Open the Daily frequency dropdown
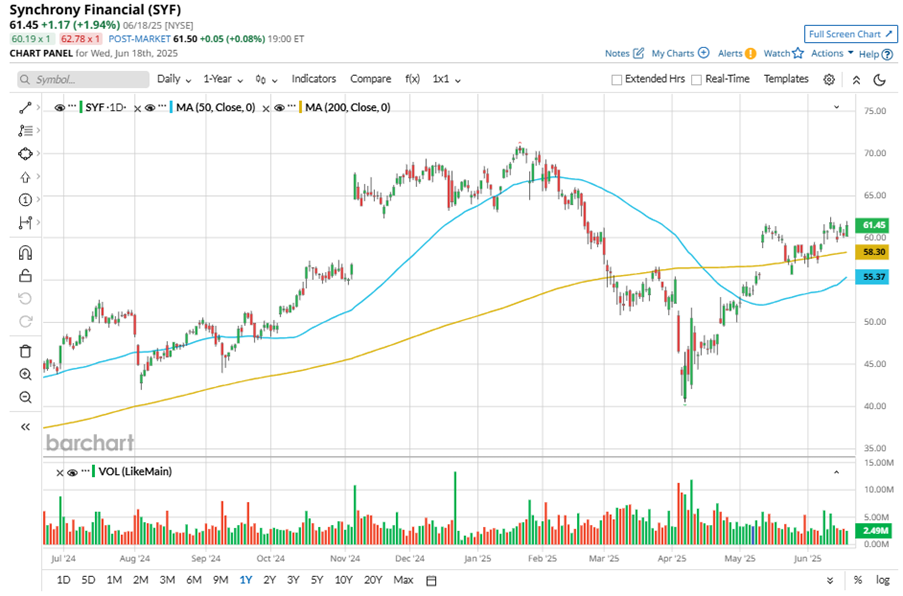Image resolution: width=903 pixels, height=596 pixels. coord(173,79)
